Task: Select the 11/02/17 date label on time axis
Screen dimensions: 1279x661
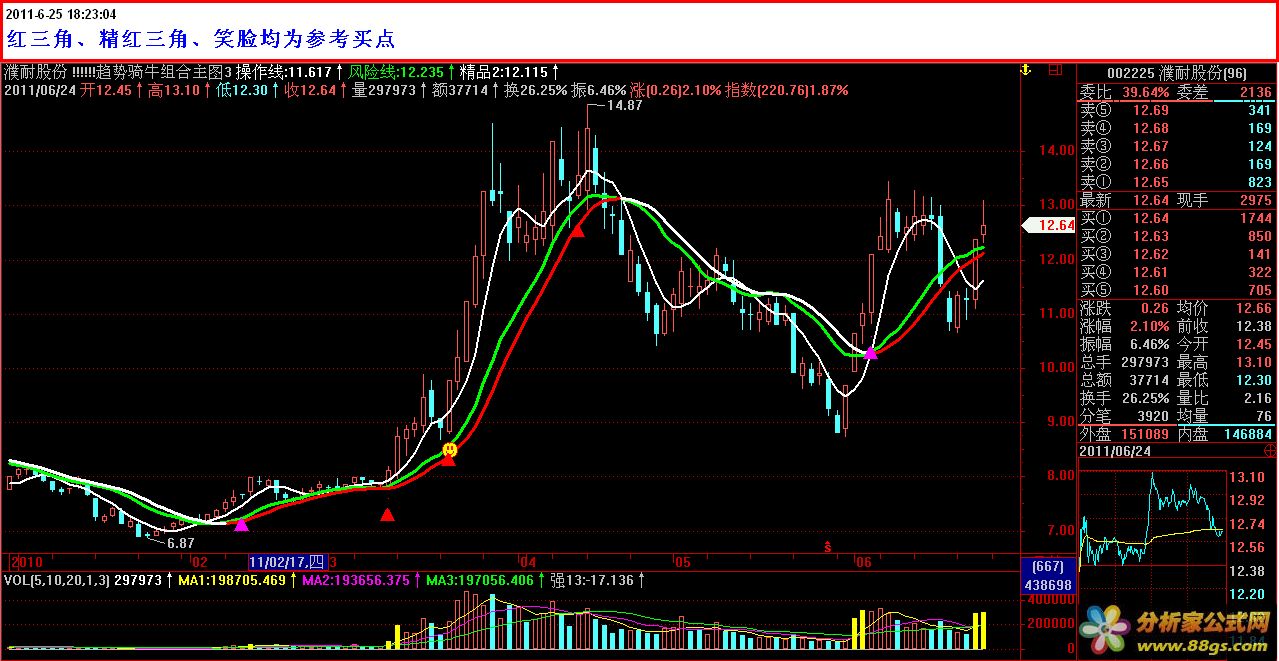Action: point(287,561)
